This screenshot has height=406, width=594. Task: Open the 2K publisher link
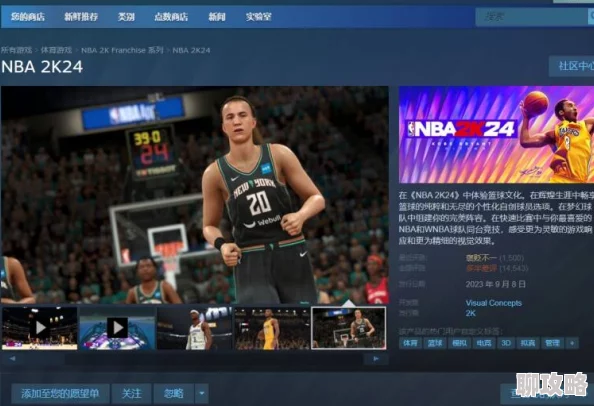[x=471, y=313]
